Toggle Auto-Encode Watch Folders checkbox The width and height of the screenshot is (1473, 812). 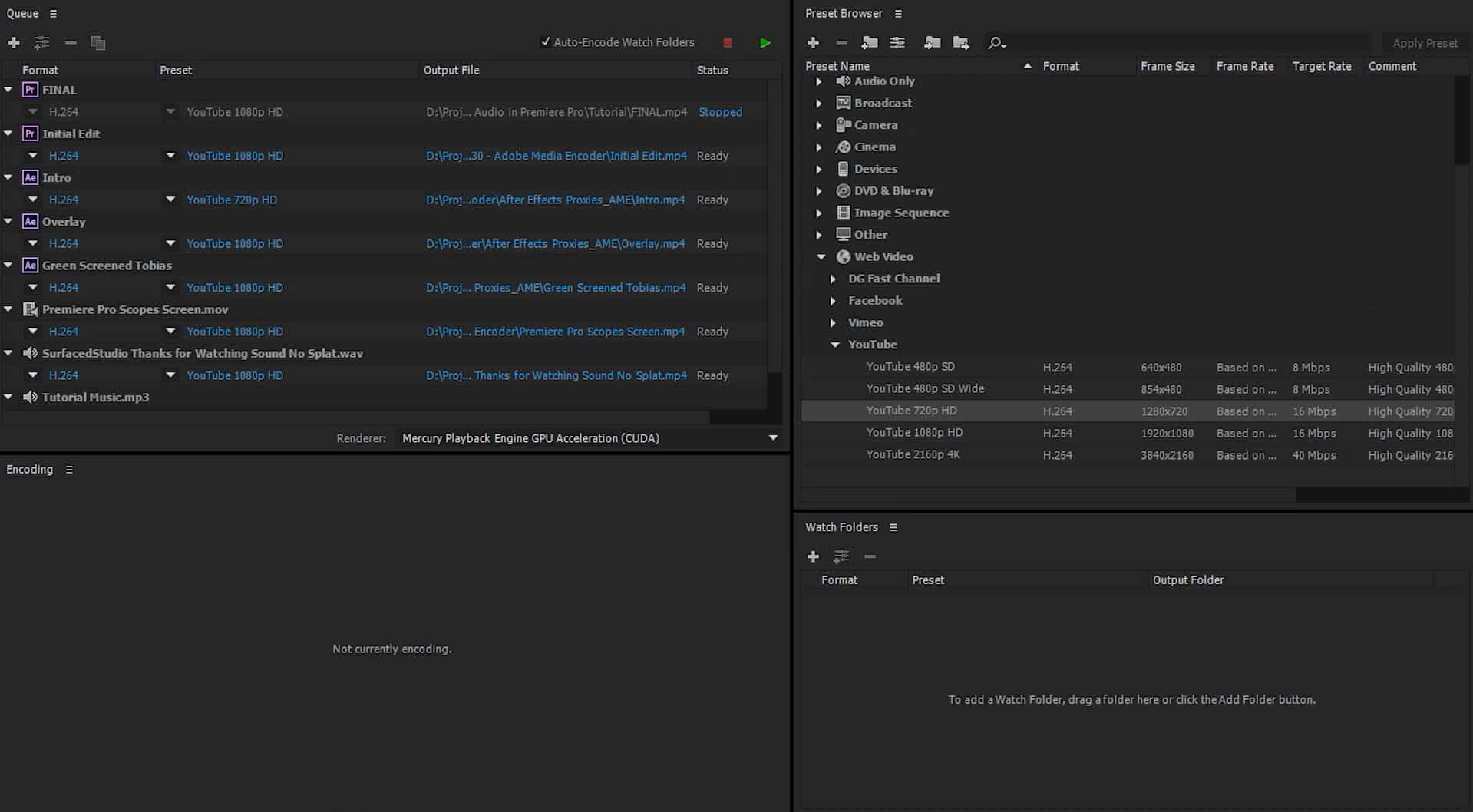click(545, 42)
